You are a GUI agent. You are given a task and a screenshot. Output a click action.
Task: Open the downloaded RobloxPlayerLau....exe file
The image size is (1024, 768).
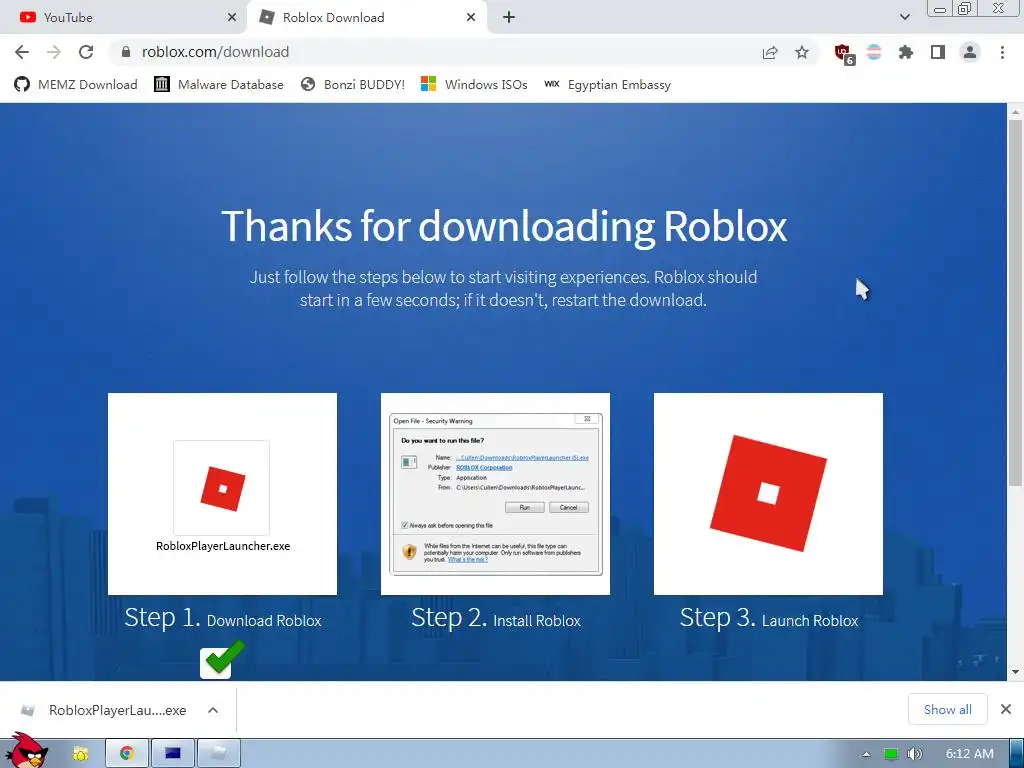(104, 711)
